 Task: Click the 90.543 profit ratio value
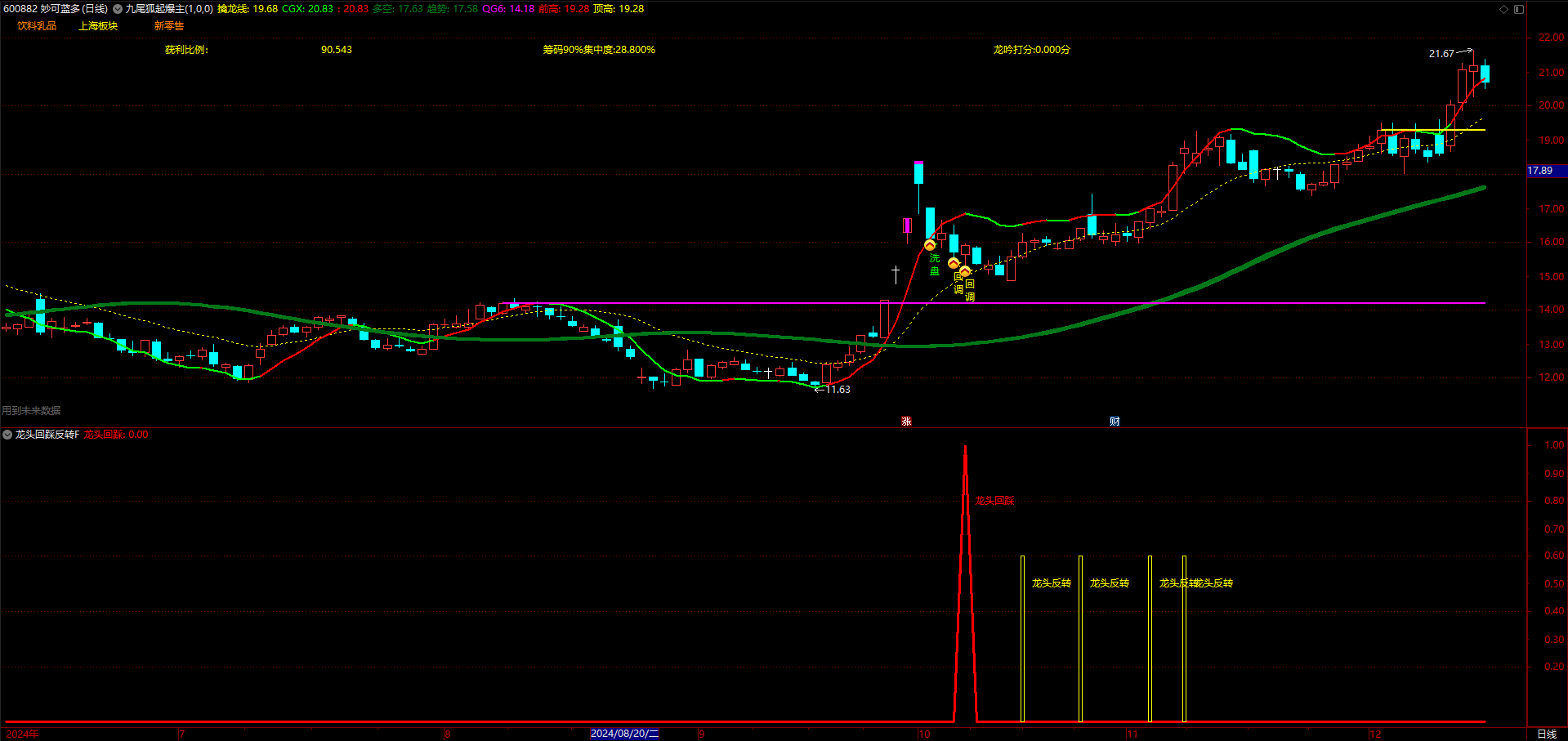[337, 50]
